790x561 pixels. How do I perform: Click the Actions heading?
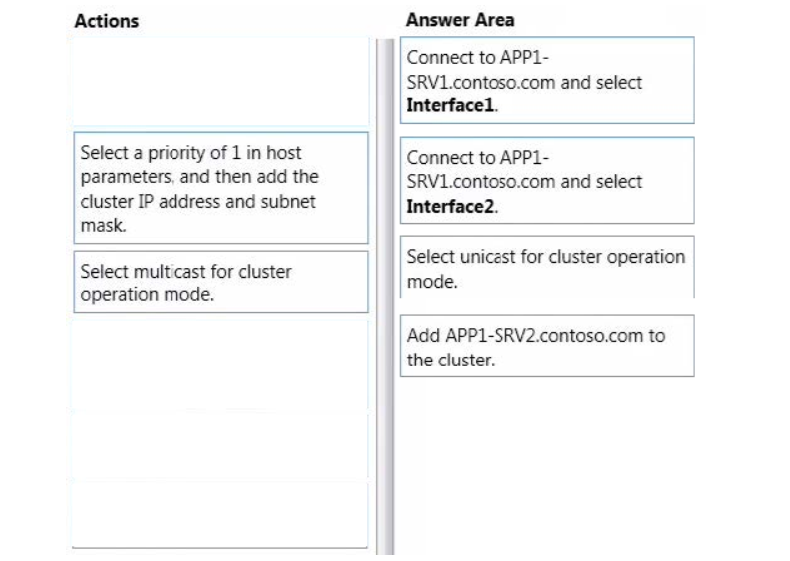click(x=107, y=21)
